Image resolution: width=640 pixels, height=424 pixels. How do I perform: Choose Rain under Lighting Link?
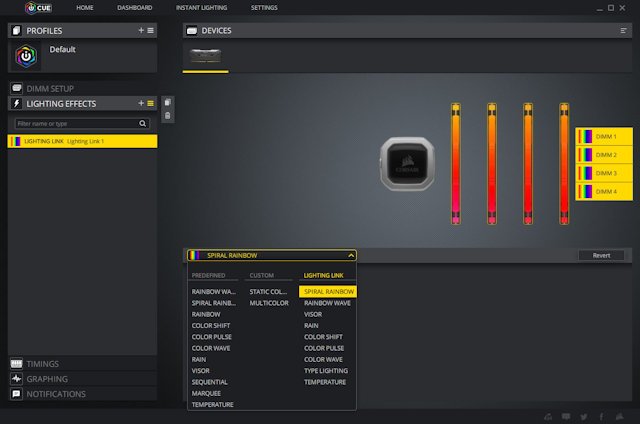311,326
